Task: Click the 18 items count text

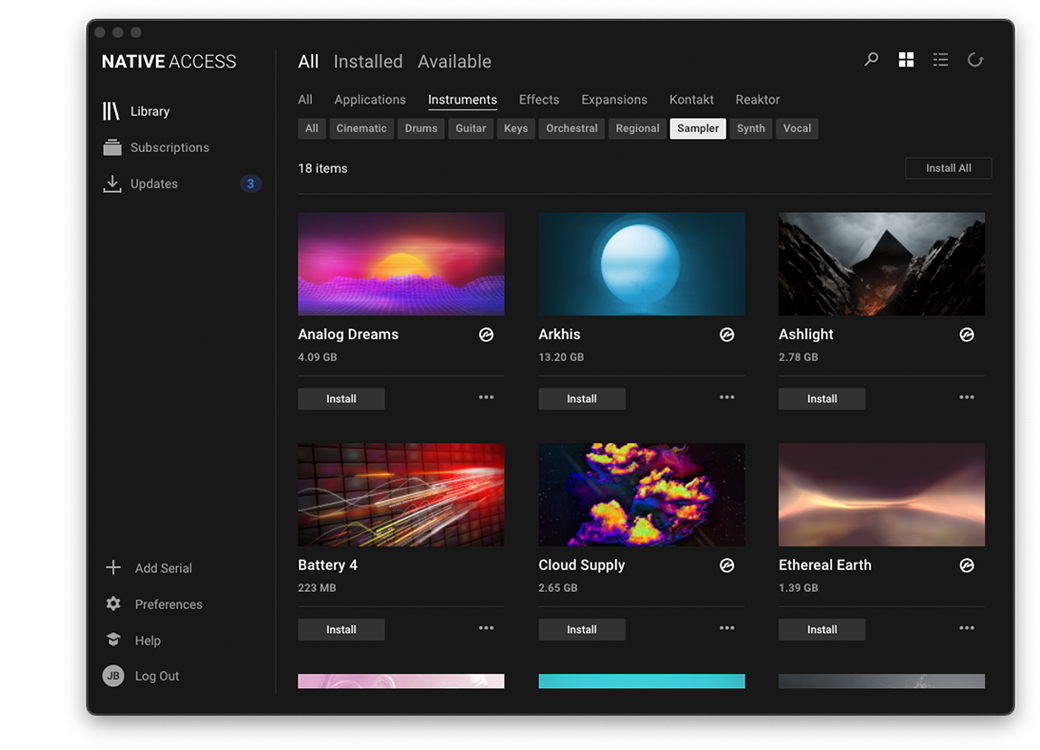Action: pos(323,168)
